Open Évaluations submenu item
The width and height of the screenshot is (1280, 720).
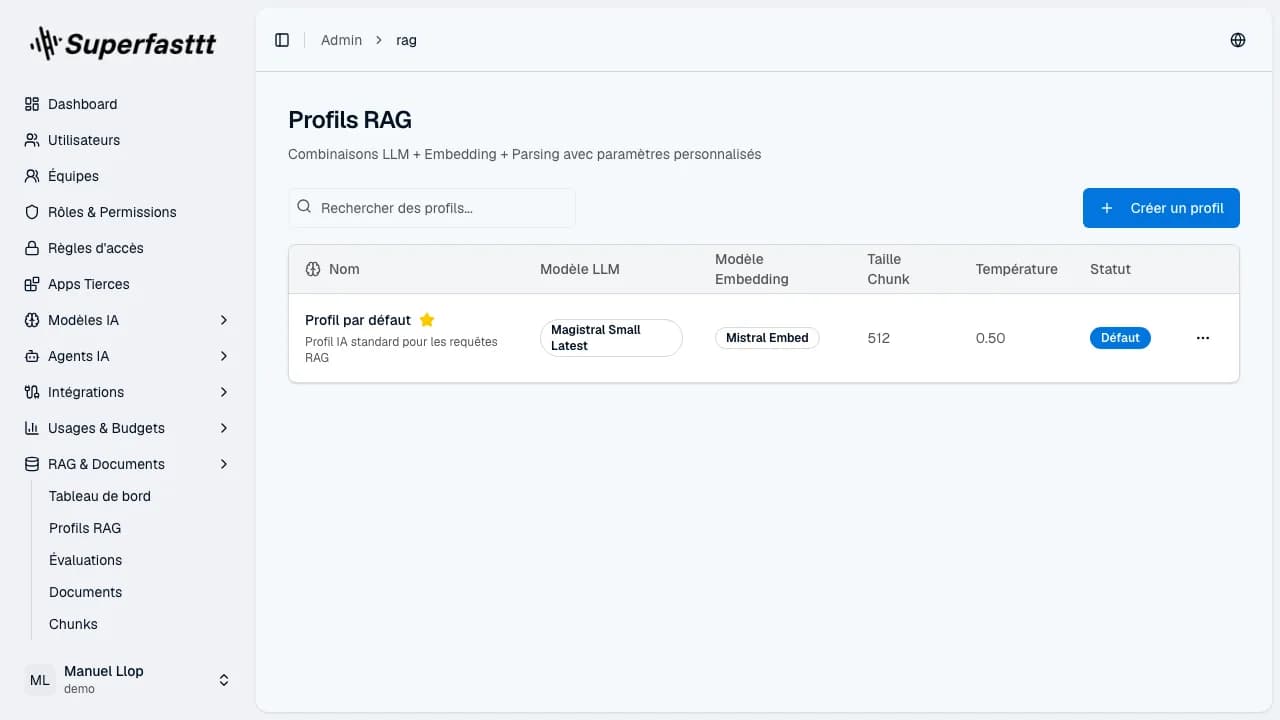[x=85, y=560]
